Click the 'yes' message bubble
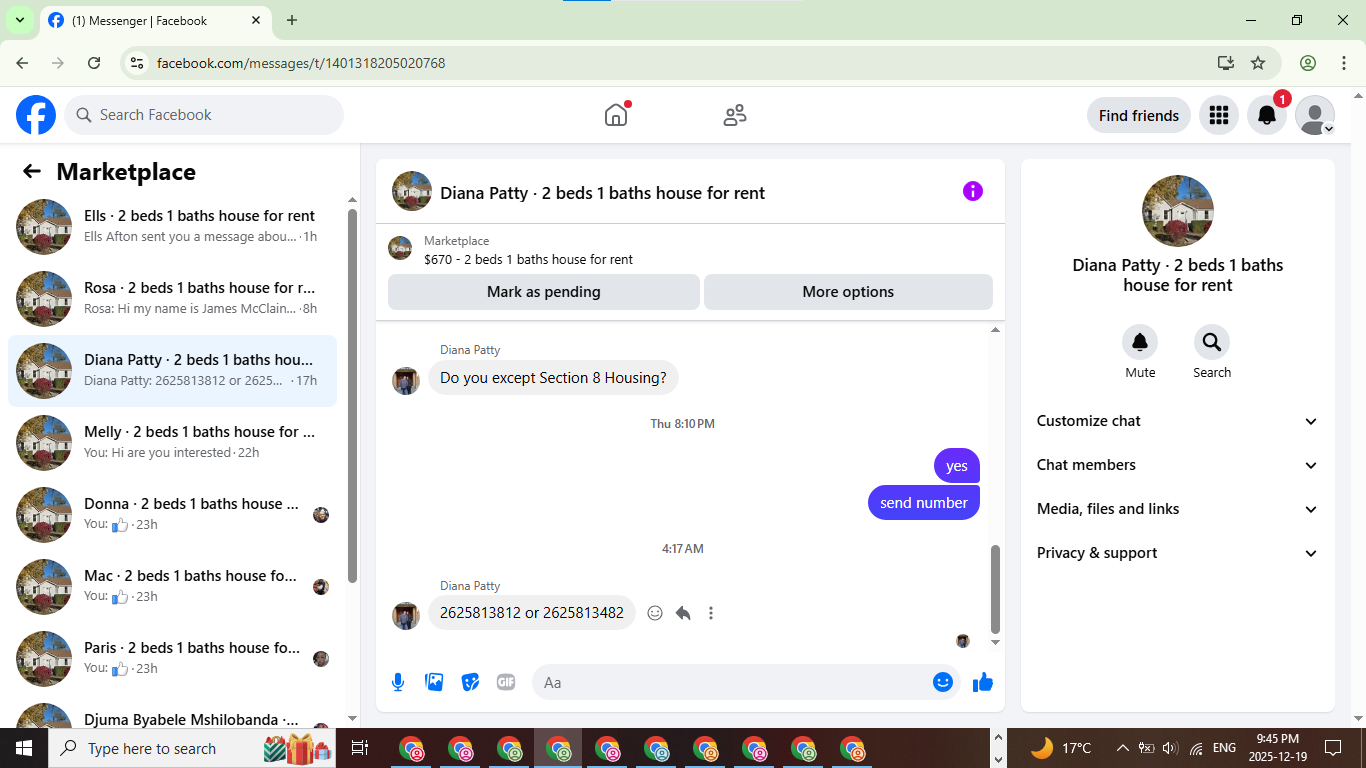The width and height of the screenshot is (1366, 768). coord(957,466)
